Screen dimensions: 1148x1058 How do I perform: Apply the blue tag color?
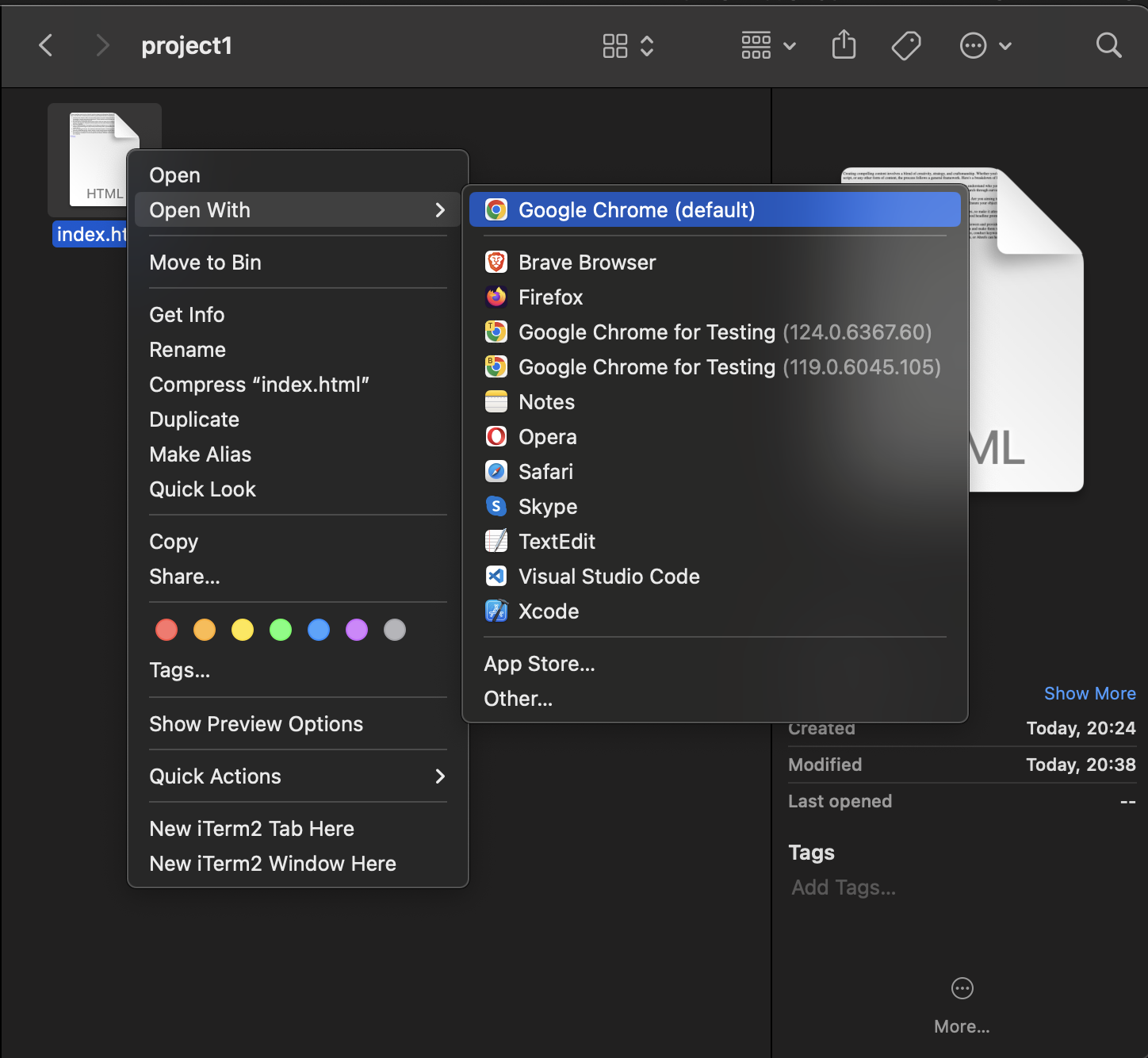click(319, 630)
